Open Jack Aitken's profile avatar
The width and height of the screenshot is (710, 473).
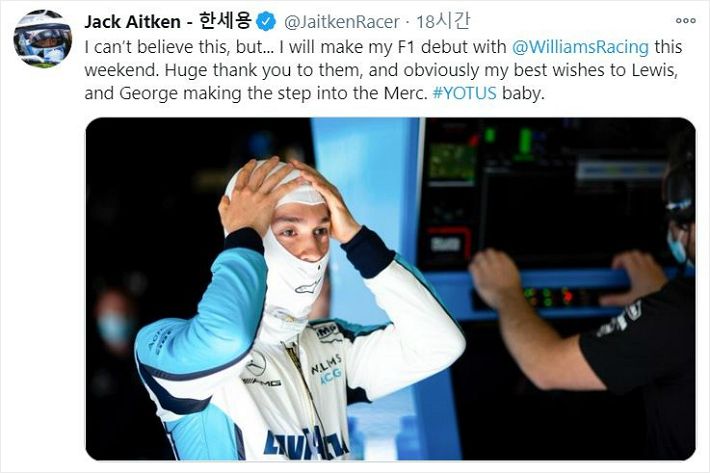pyautogui.click(x=43, y=38)
